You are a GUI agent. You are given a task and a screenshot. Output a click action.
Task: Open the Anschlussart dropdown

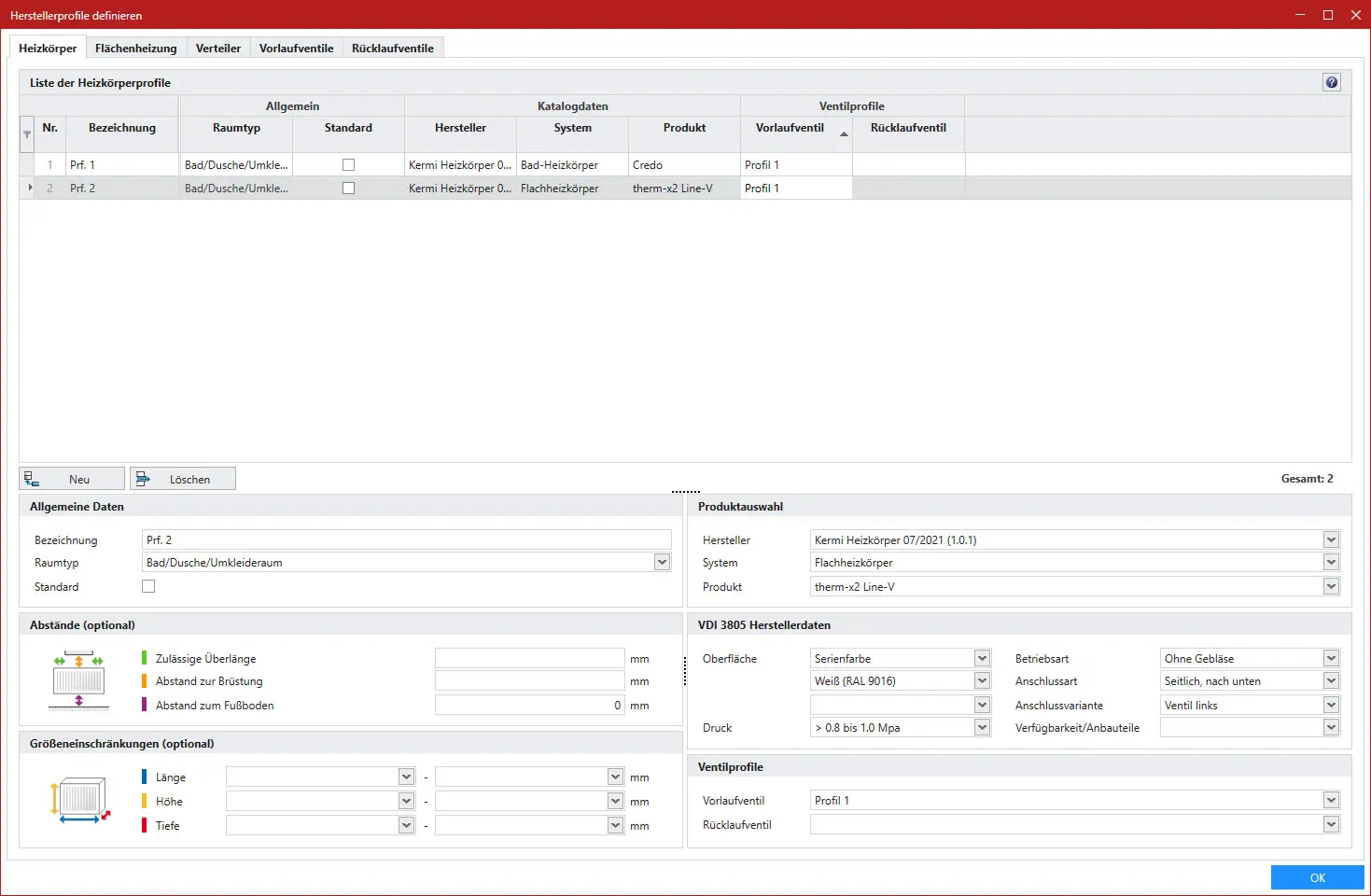tap(1331, 681)
